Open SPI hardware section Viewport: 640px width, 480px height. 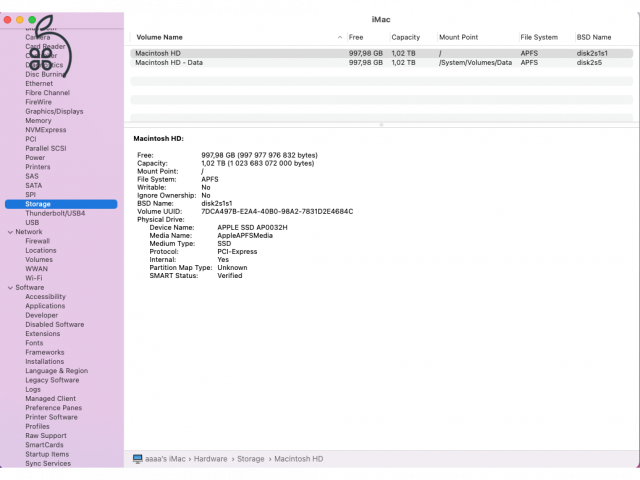[x=31, y=195]
